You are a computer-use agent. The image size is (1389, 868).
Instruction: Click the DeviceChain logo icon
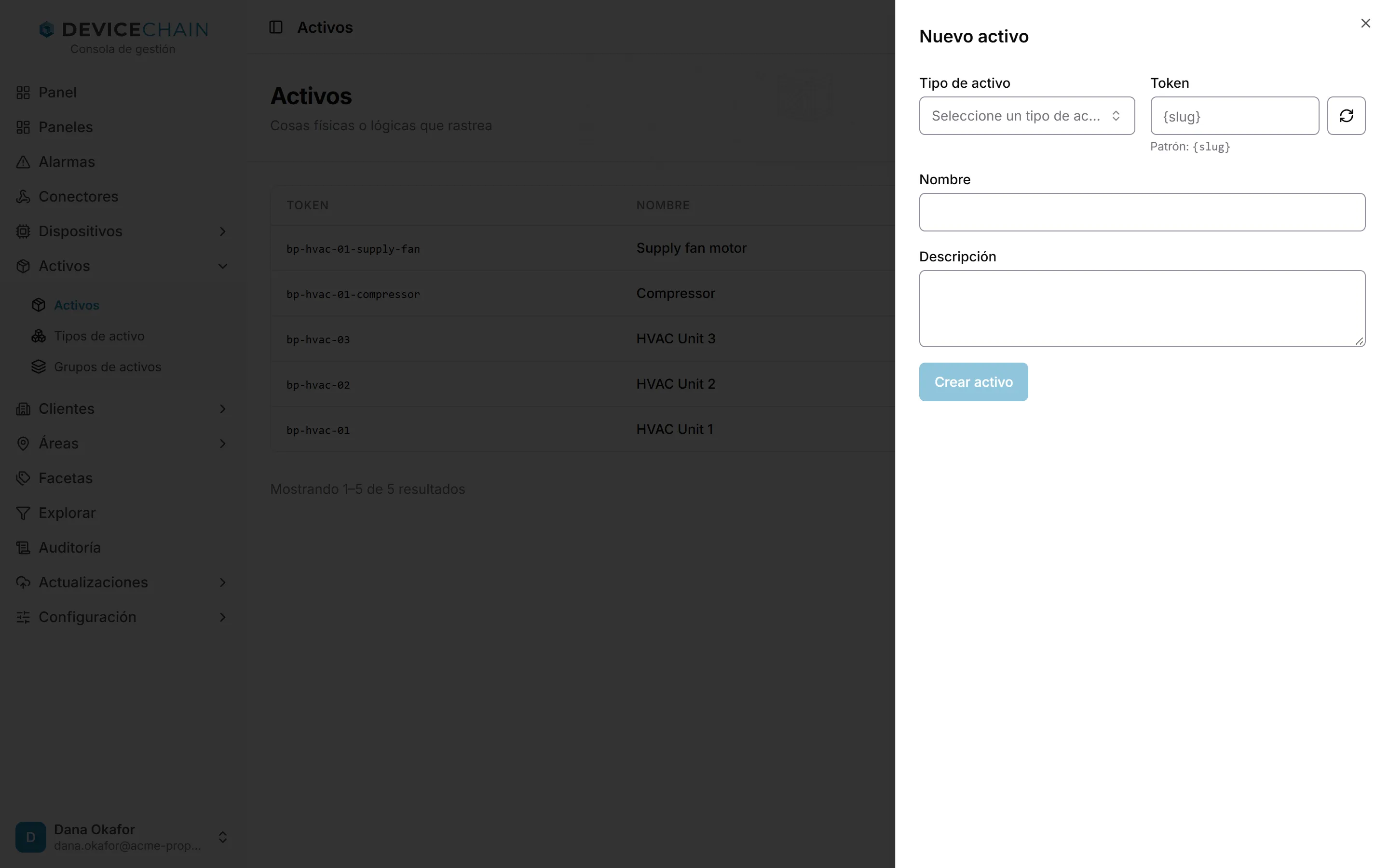click(x=46, y=29)
